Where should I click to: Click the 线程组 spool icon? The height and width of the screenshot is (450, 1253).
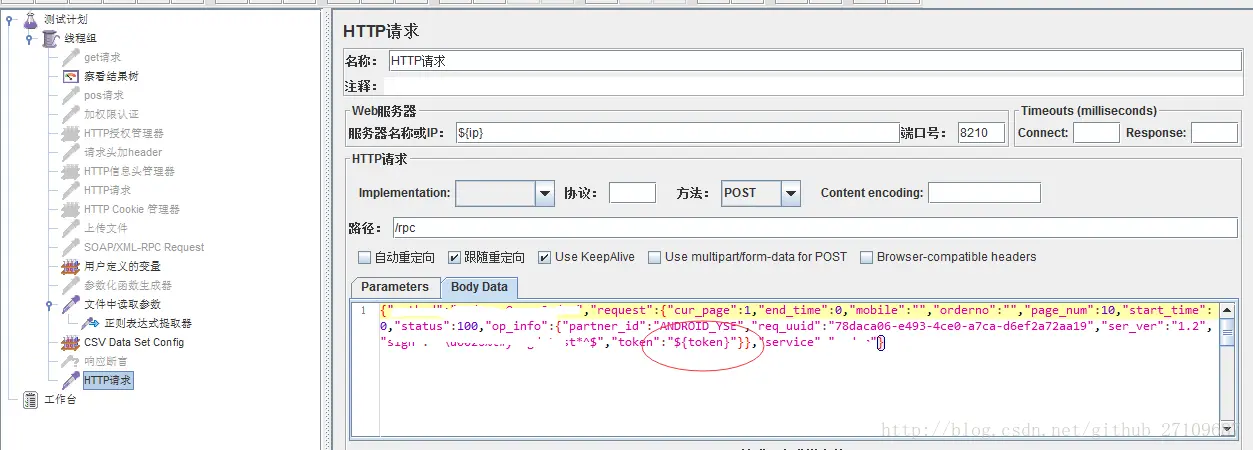pyautogui.click(x=51, y=38)
